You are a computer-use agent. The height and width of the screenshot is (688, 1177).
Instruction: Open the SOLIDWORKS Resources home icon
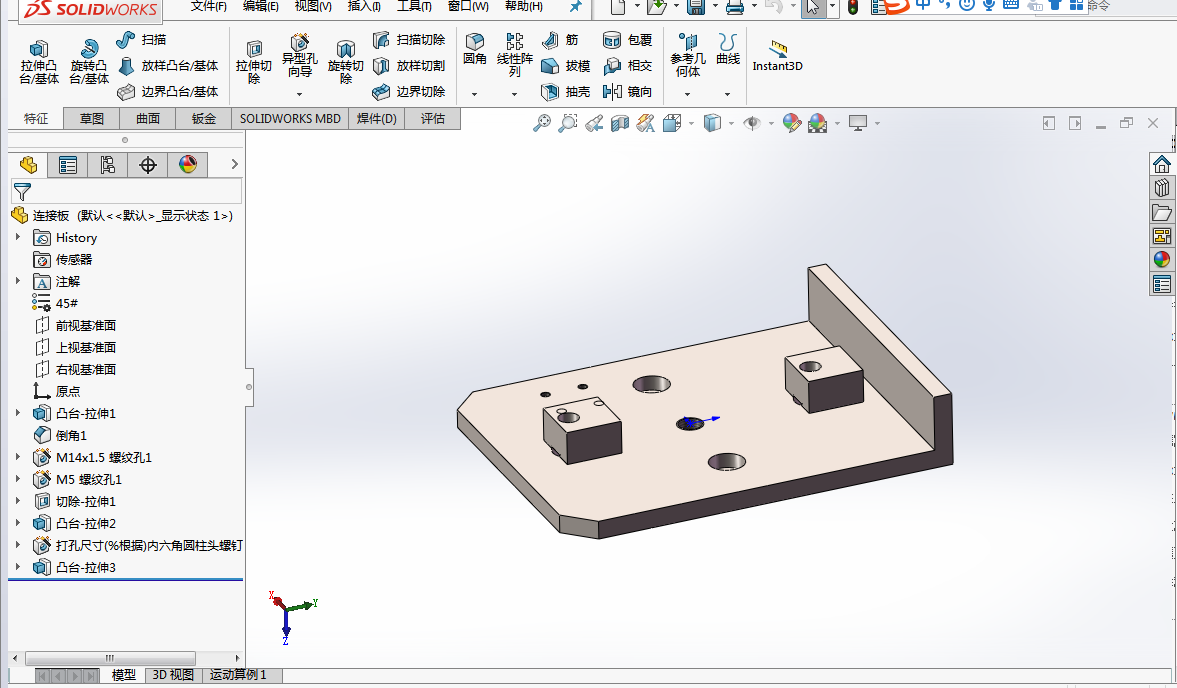(x=1161, y=164)
